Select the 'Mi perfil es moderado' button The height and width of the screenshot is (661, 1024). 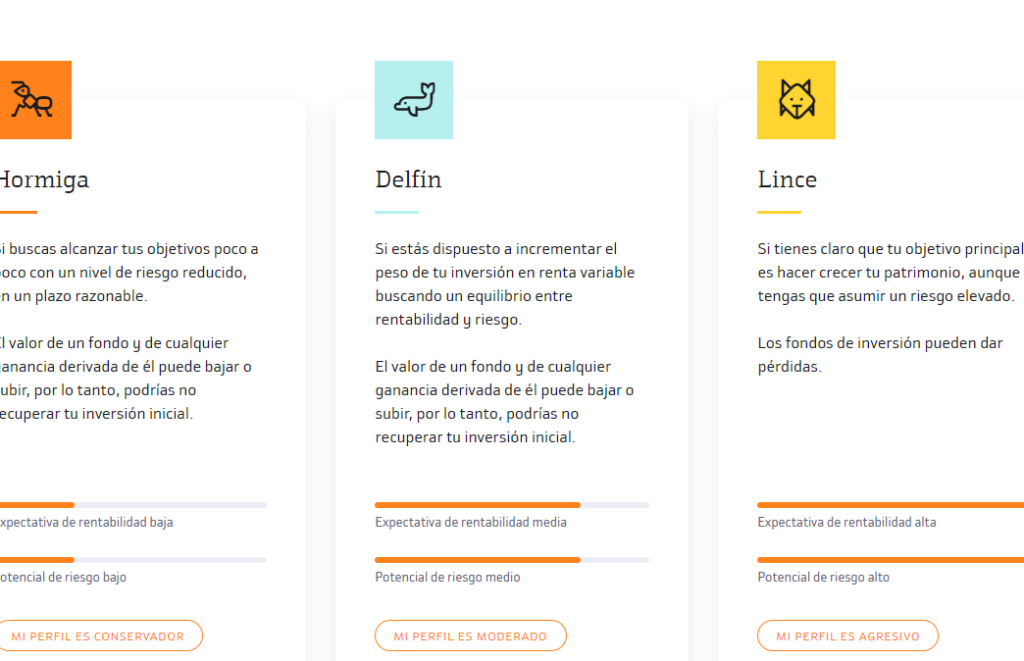(x=470, y=636)
